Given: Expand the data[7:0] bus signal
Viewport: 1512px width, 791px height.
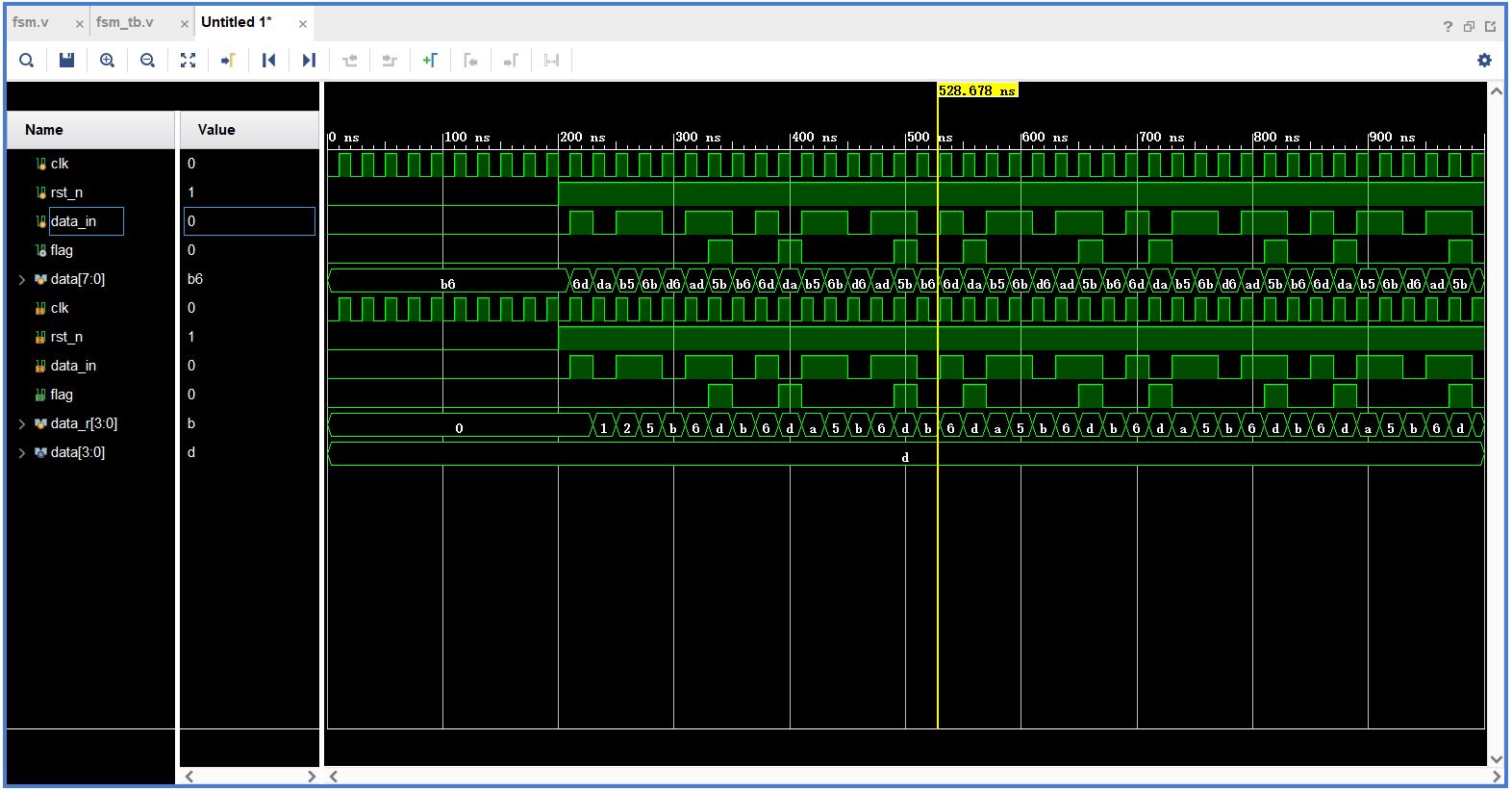Looking at the screenshot, I should [22, 279].
